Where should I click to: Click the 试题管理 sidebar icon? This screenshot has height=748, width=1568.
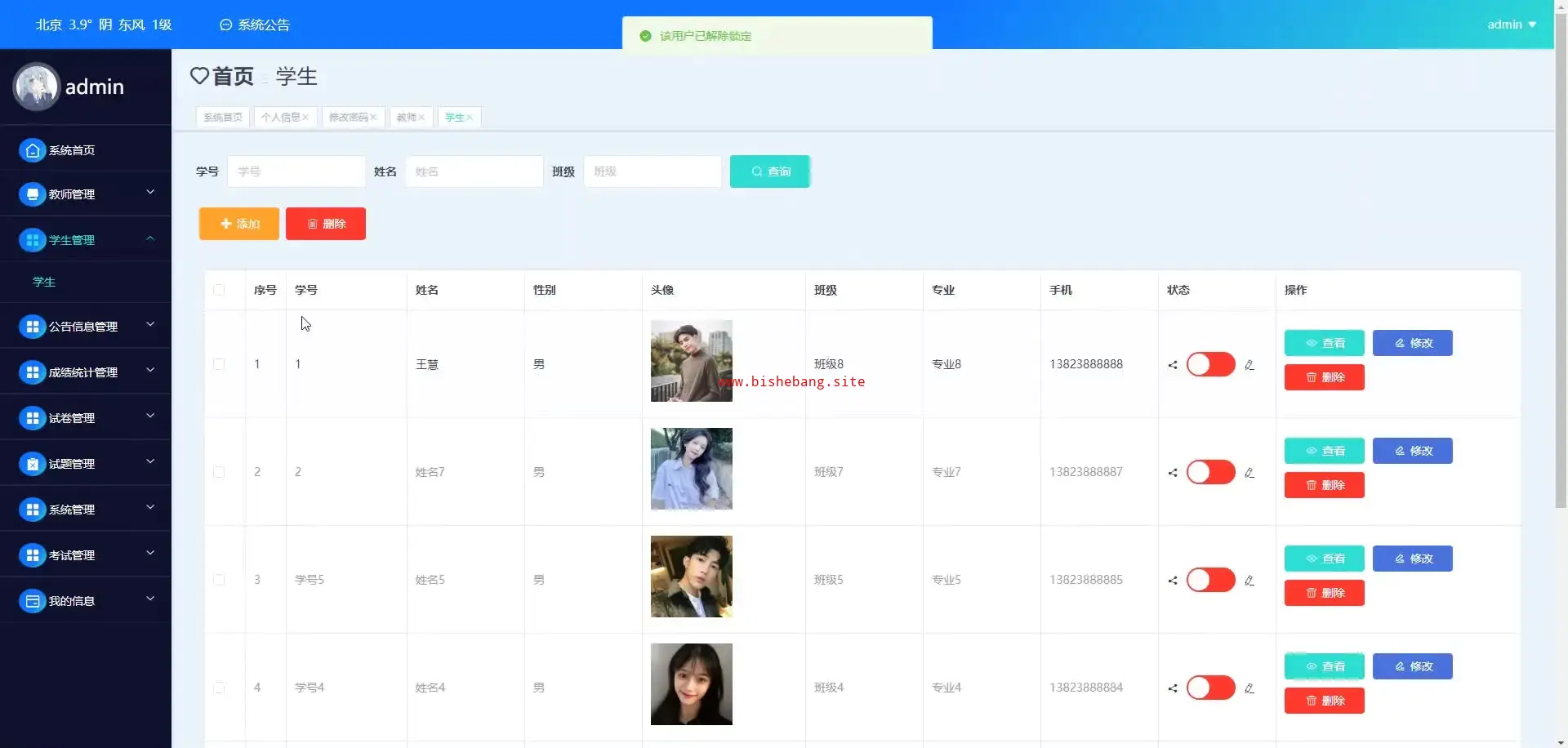pos(32,464)
